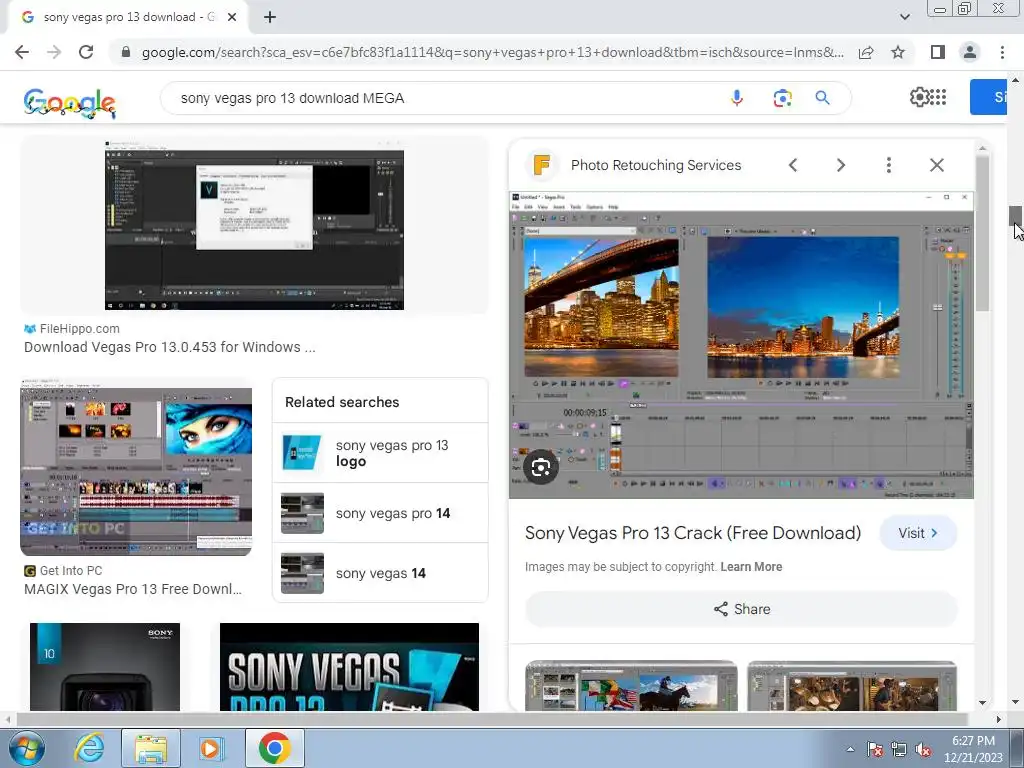The height and width of the screenshot is (768, 1024).
Task: Submit search with magnifier icon
Action: point(822,98)
